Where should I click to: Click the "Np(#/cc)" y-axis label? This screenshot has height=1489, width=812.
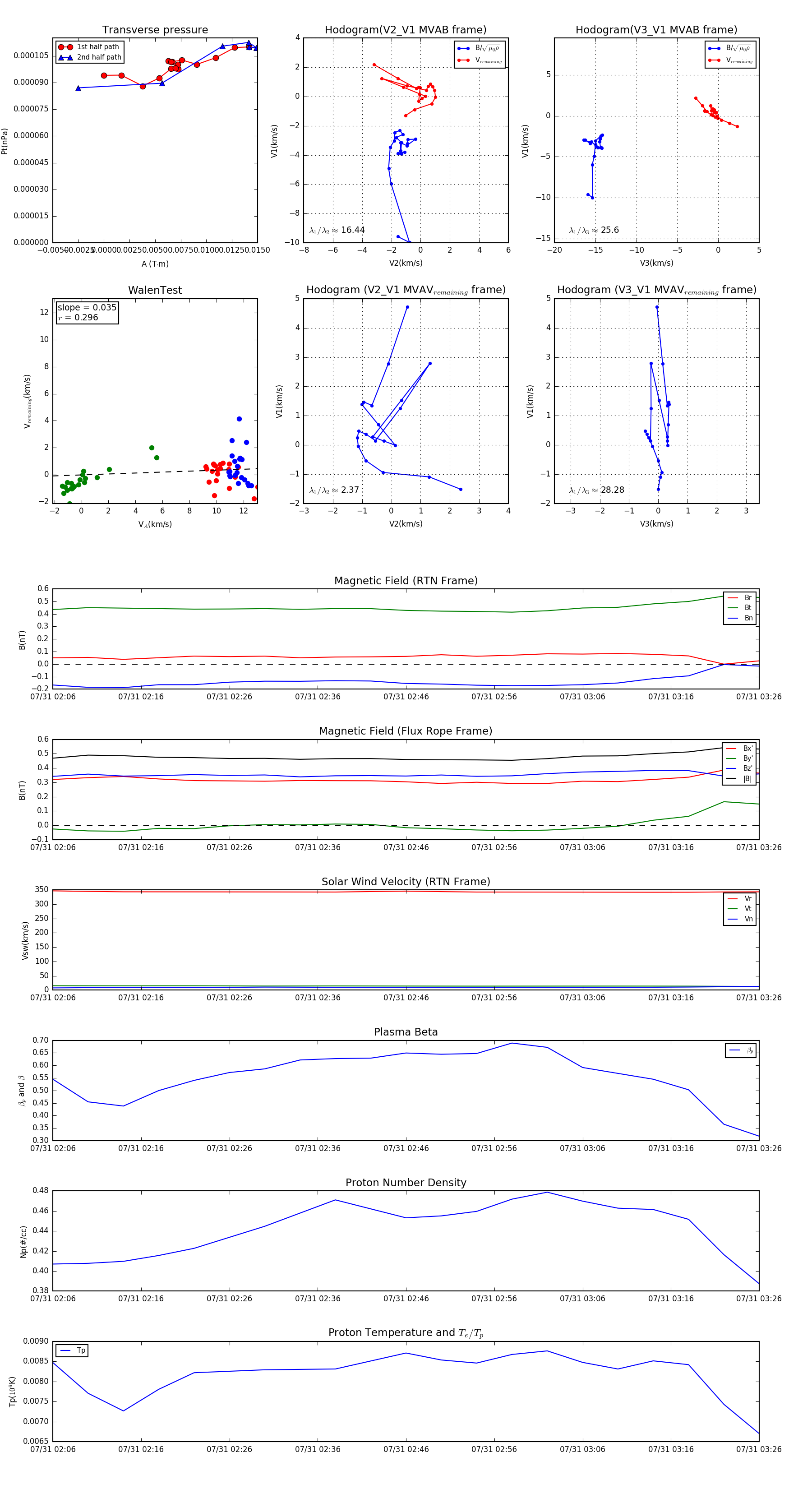tap(24, 1241)
